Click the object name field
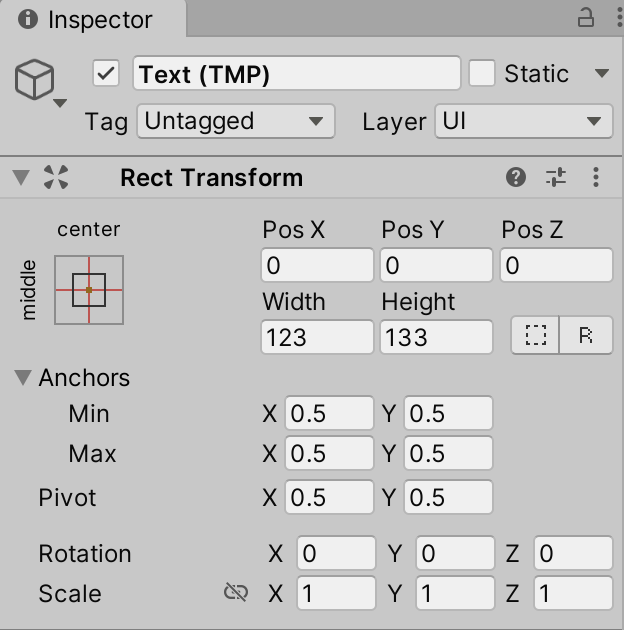Screen dimensions: 624x630 pyautogui.click(x=296, y=74)
